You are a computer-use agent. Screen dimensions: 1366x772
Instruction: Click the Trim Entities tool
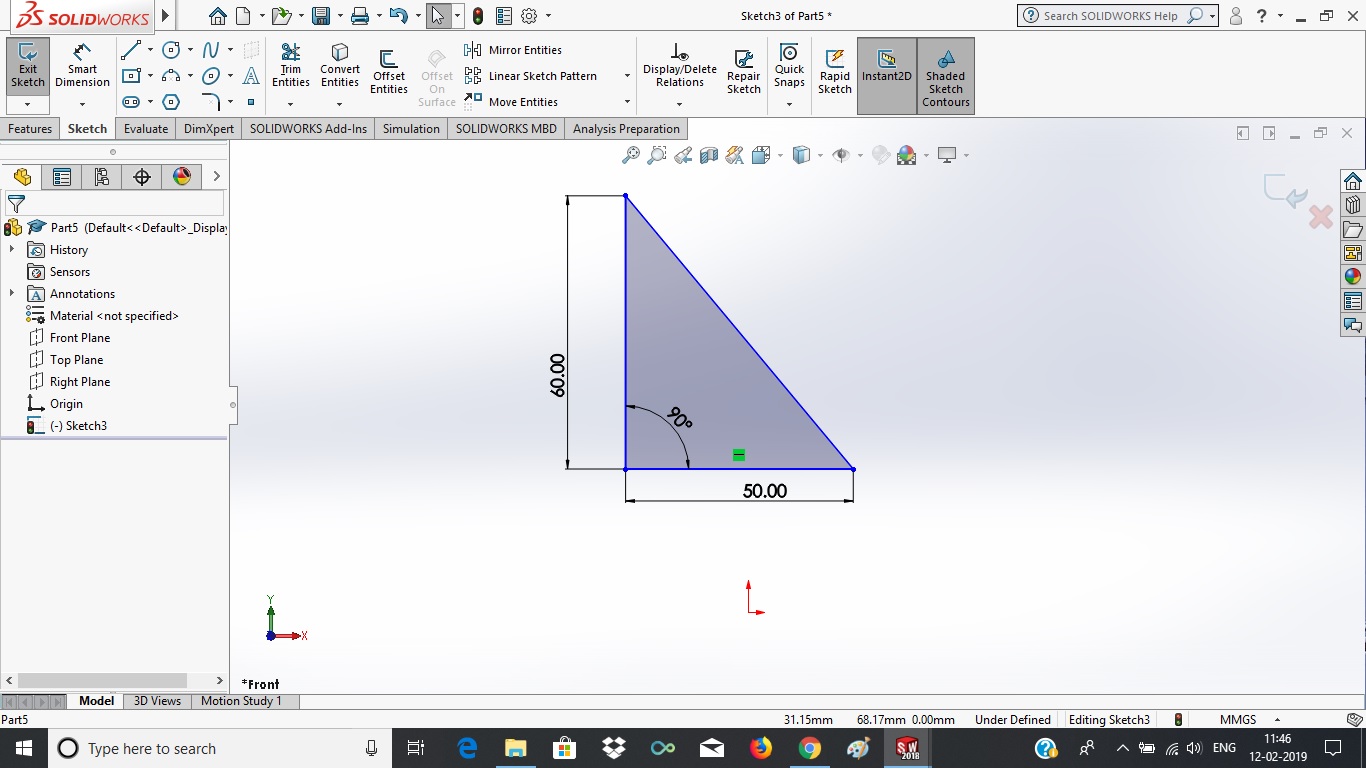(291, 66)
